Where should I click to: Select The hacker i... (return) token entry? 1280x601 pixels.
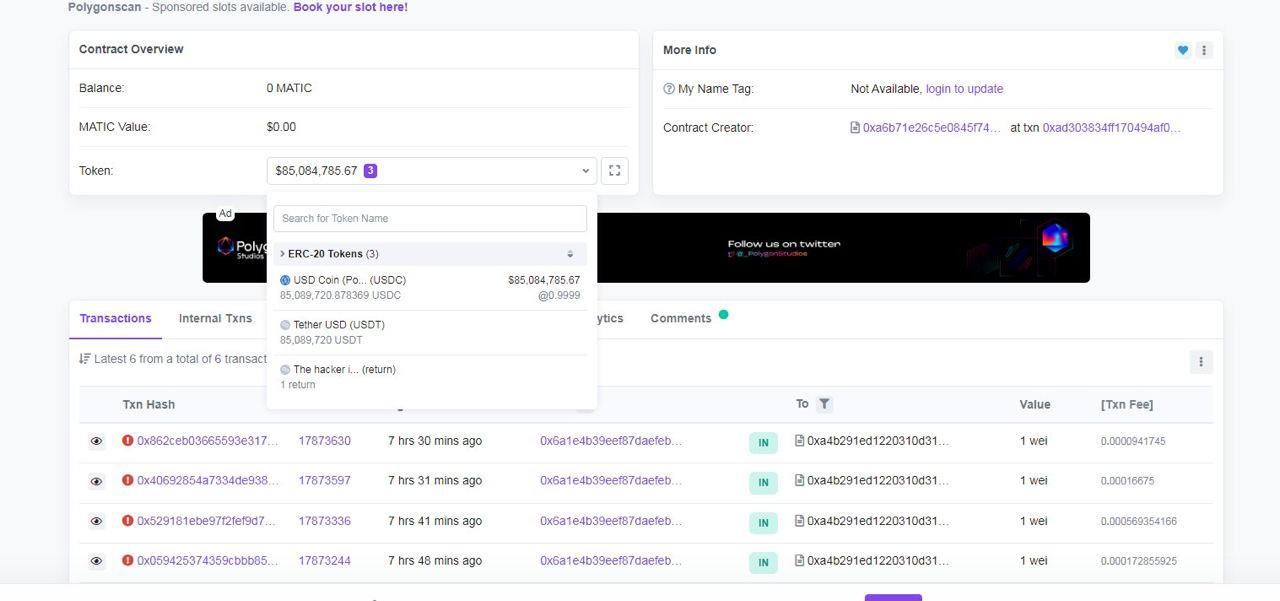coord(430,377)
